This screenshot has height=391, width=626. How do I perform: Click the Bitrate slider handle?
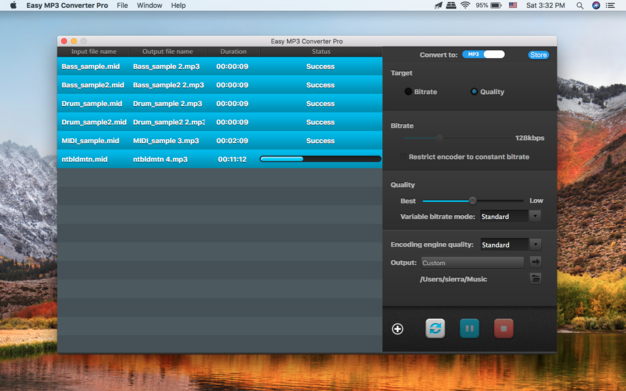tap(439, 138)
